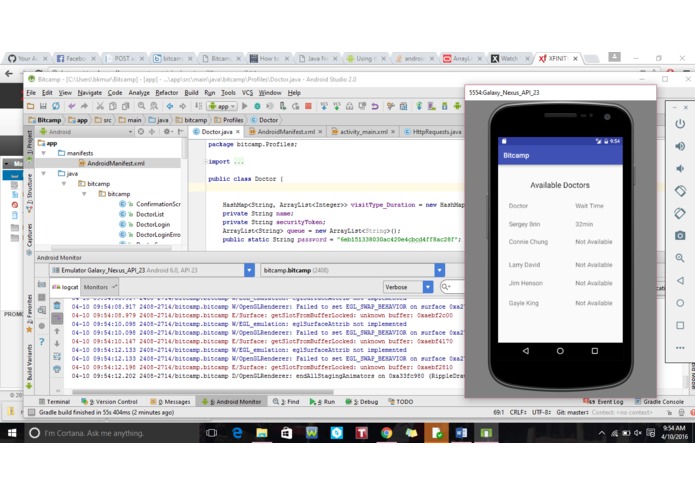Click the Synchronize toolbar icon
This screenshot has width=695, height=494.
tap(56, 106)
